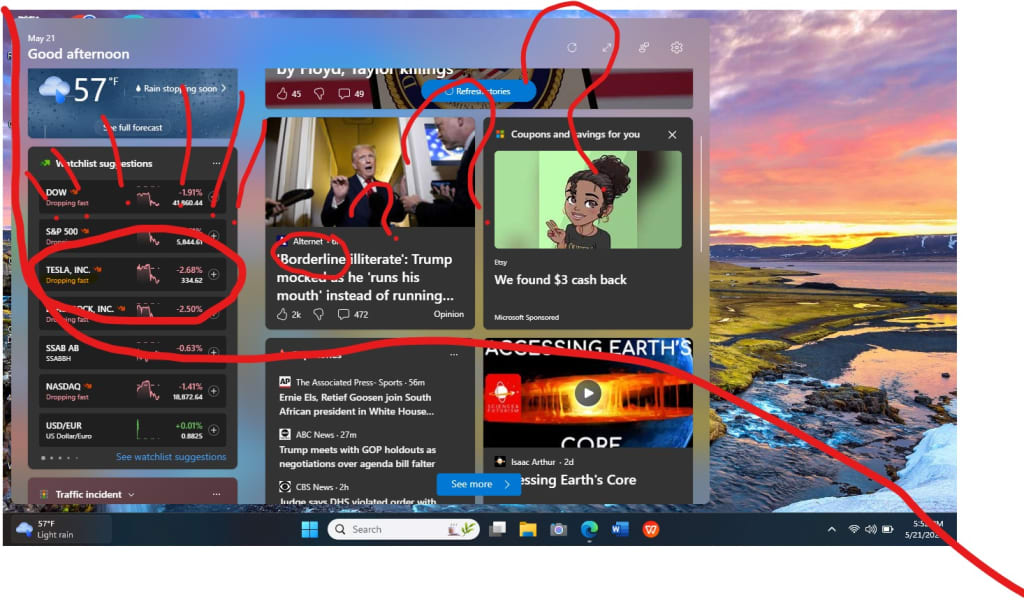The height and width of the screenshot is (613, 1024).
Task: Click the Opinion label on Alternet story
Action: 449,314
